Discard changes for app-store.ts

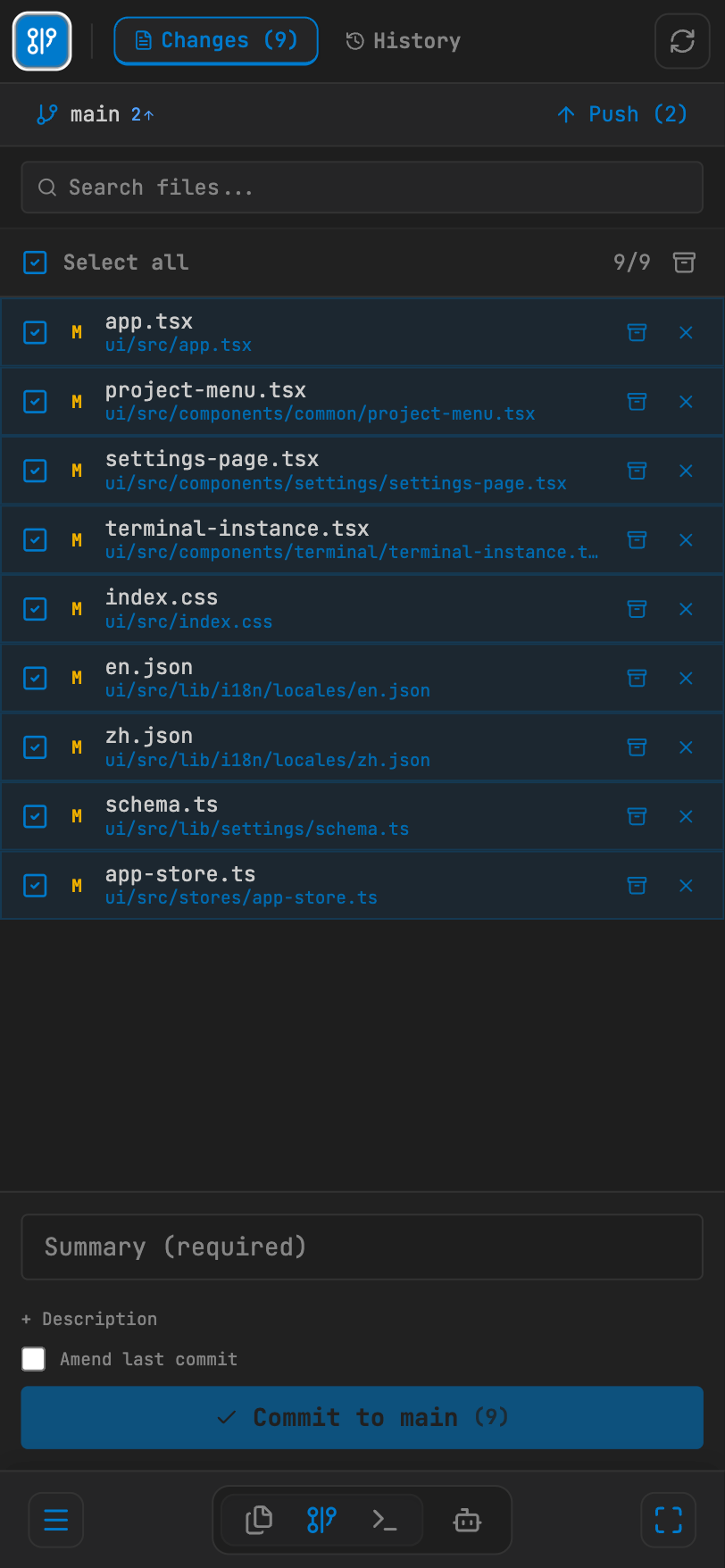(x=686, y=886)
